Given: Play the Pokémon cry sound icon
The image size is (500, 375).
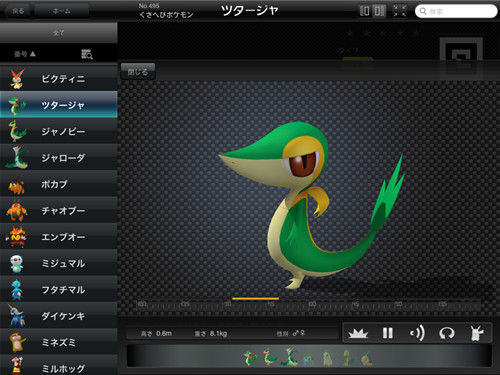Looking at the screenshot, I should [x=417, y=333].
